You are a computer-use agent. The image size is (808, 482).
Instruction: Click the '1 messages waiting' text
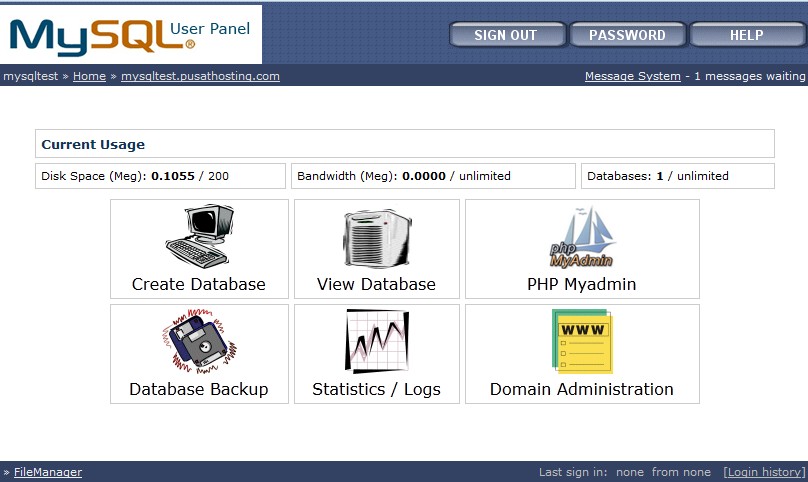click(750, 76)
